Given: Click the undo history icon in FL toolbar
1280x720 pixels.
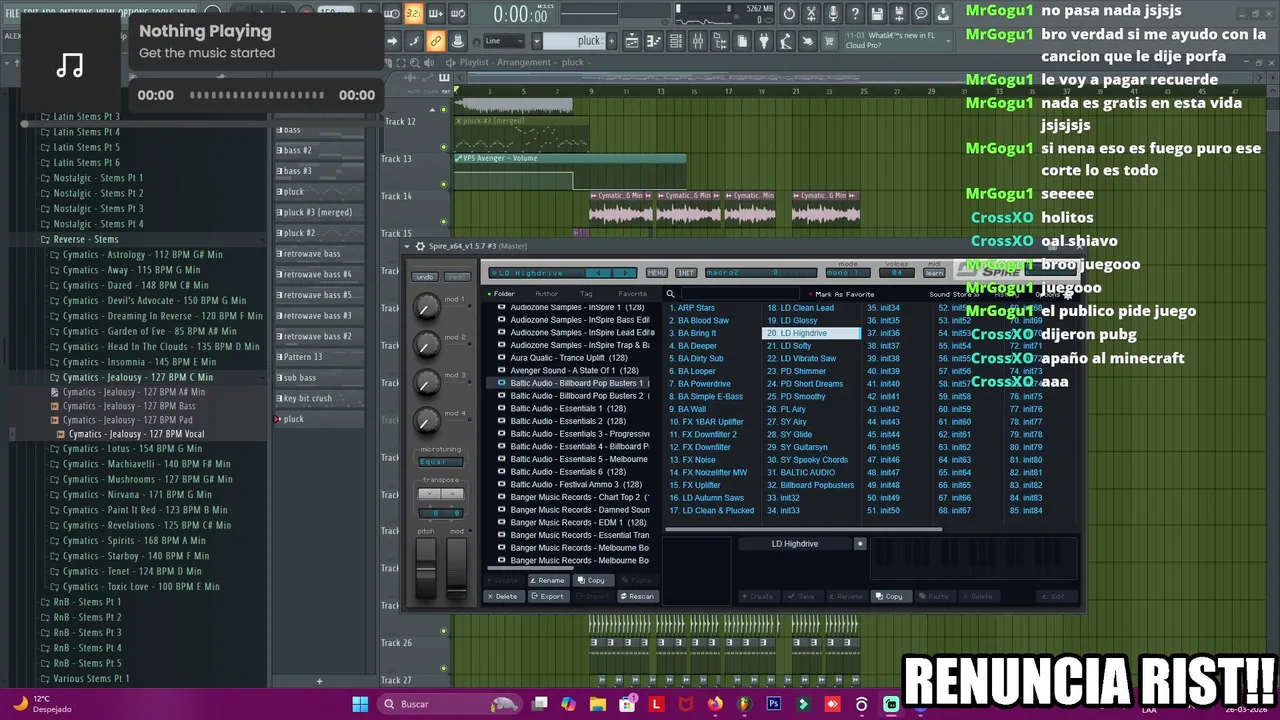Looking at the screenshot, I should [x=789, y=14].
